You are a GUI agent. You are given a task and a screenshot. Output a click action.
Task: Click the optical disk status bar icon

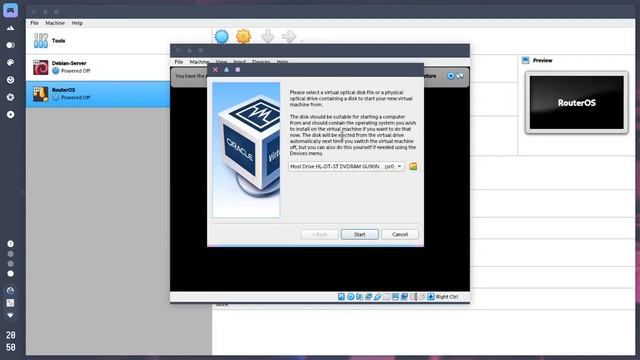[x=351, y=297]
